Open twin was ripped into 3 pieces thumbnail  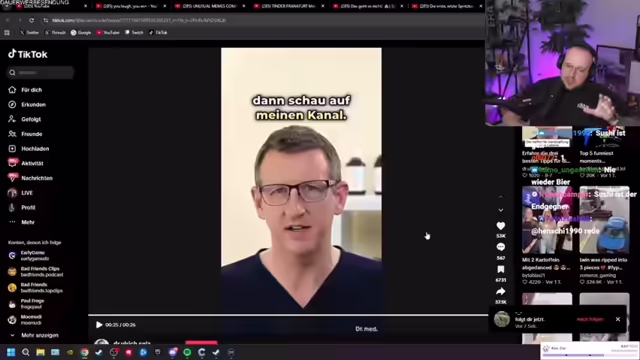[604, 220]
